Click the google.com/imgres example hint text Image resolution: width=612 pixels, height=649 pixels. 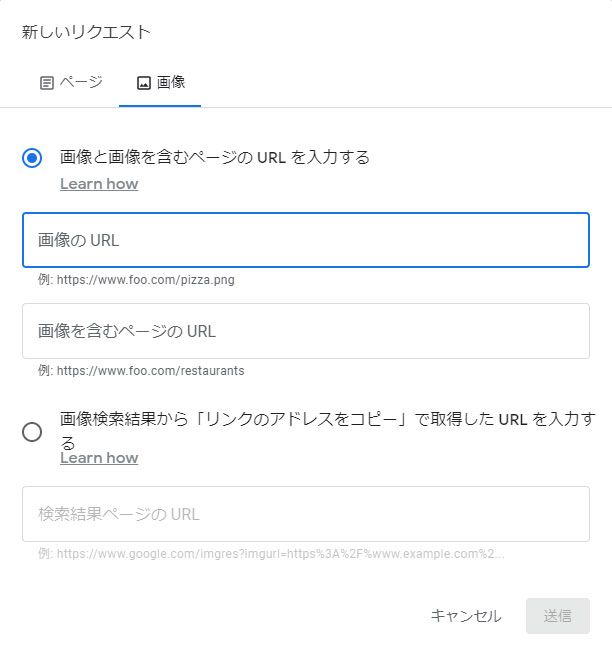click(x=270, y=554)
